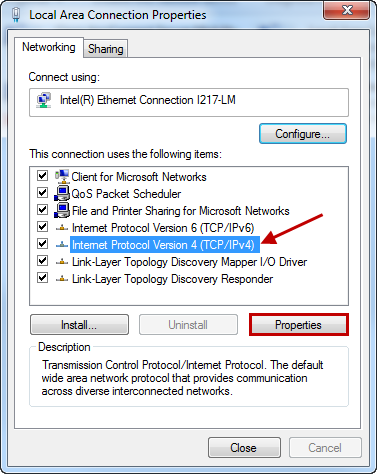
Task: Click the TCP/IPv6 protocol icon
Action: pos(62,228)
